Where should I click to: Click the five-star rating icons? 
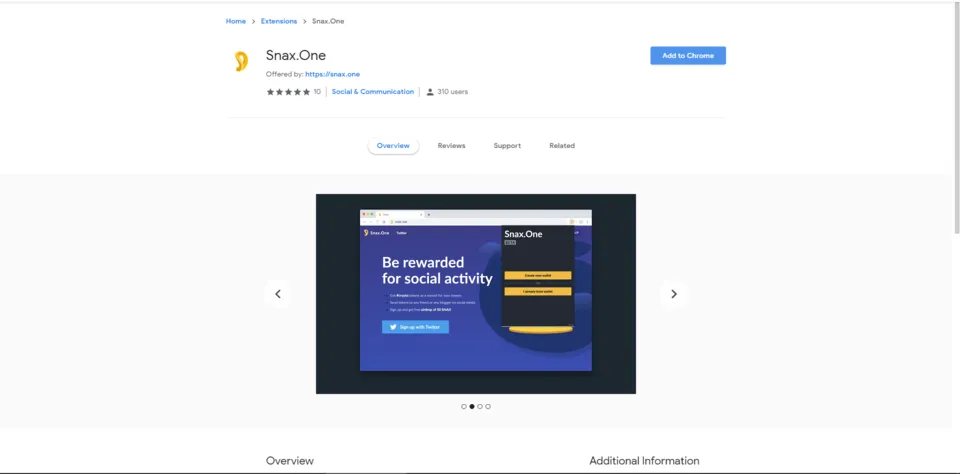288,92
